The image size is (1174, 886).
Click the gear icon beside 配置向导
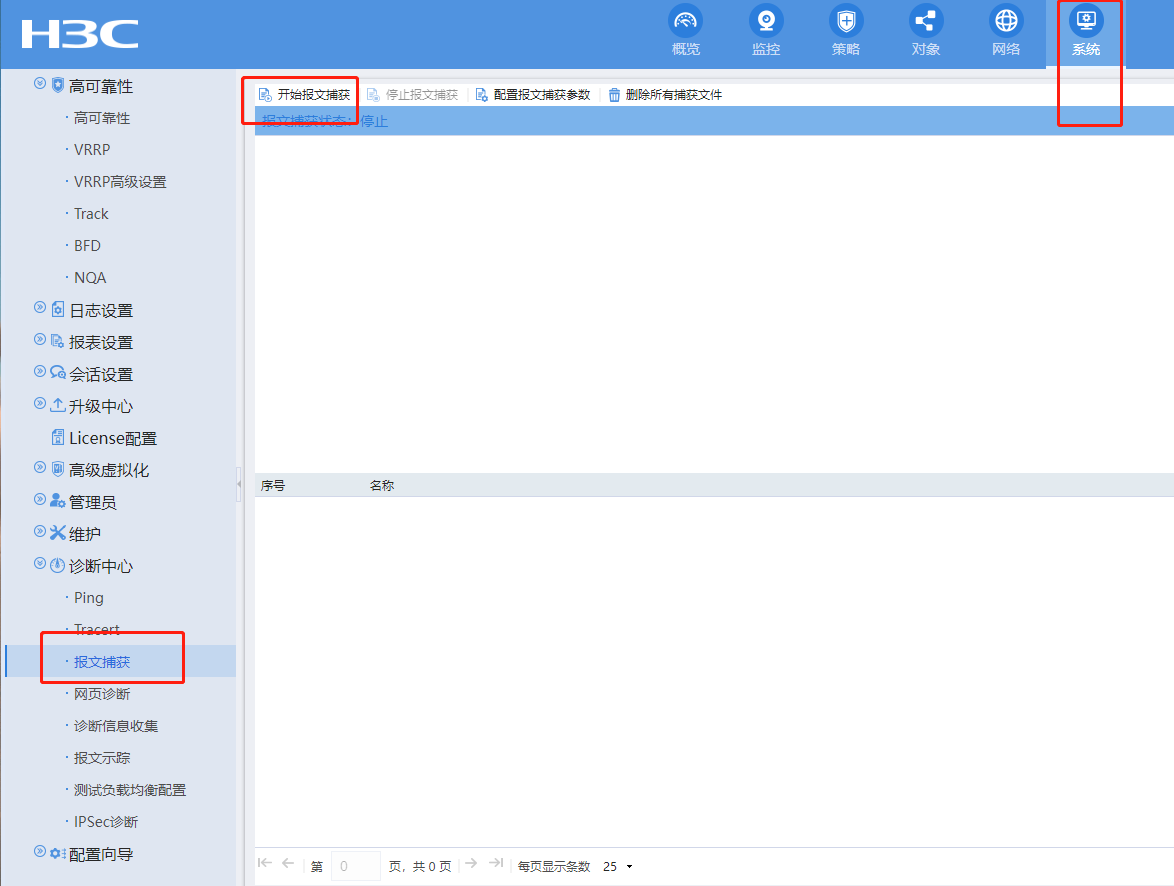pyautogui.click(x=58, y=853)
